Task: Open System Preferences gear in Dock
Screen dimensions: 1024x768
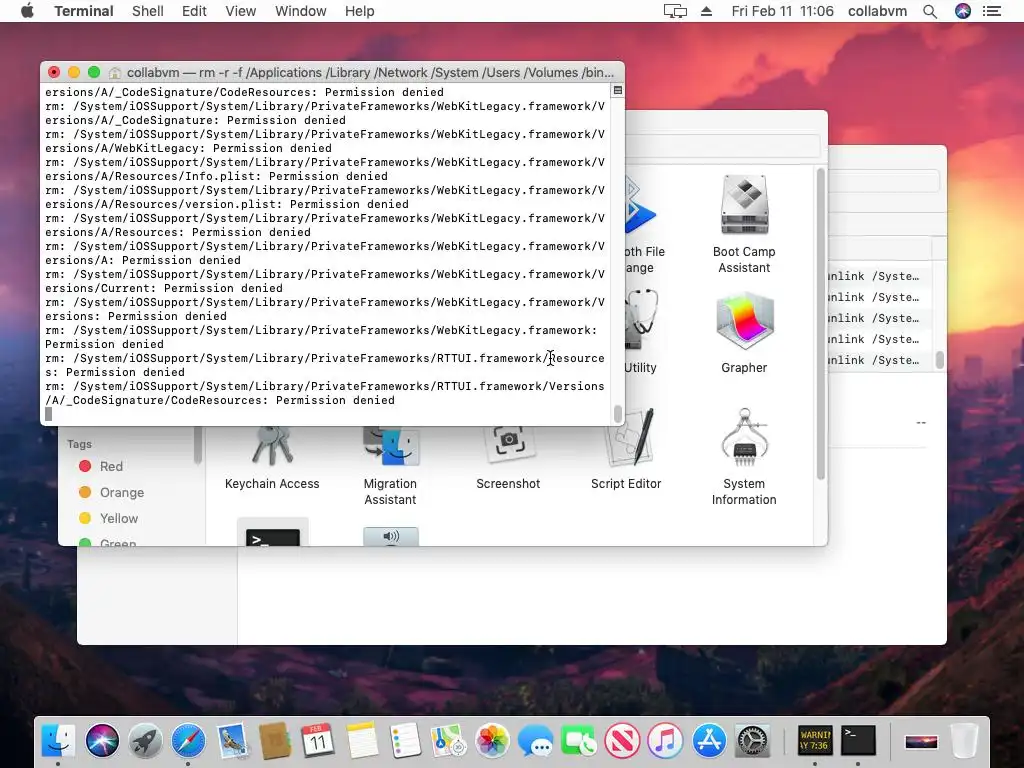Action: 752,741
